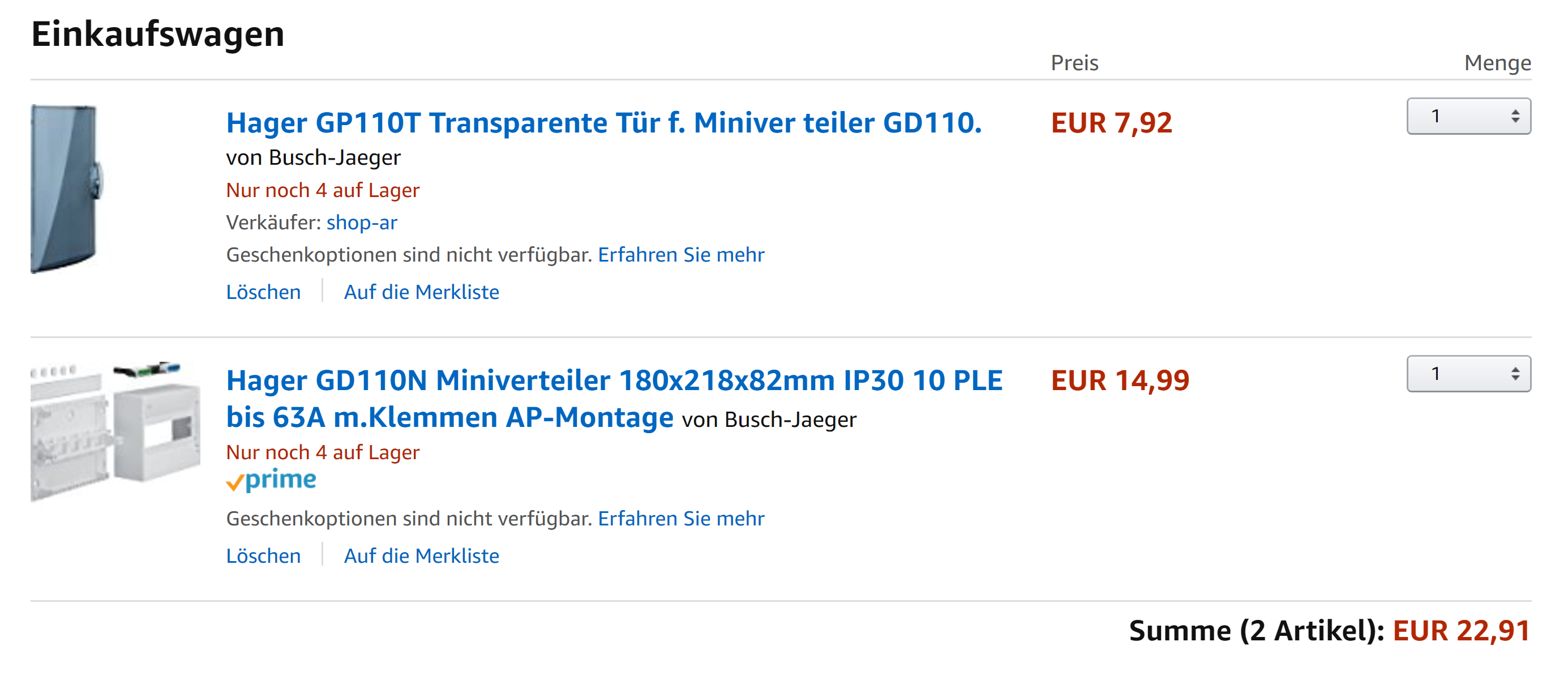Click the total sum EUR 22,91
This screenshot has width=1568, height=680.
1461,631
